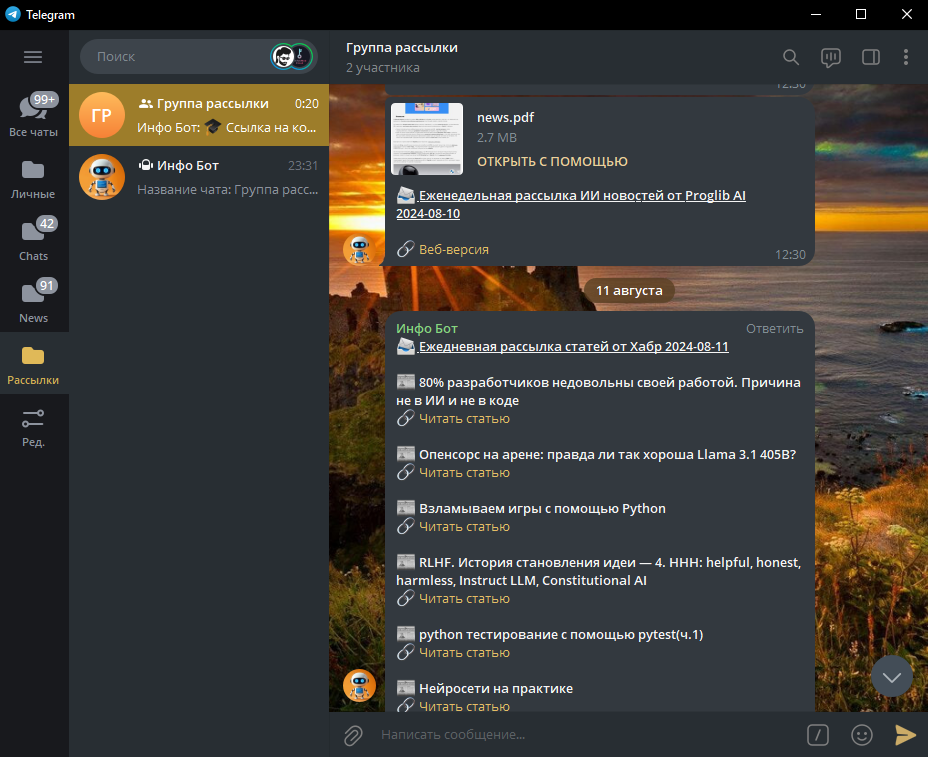Click the Telegram logo in the title bar
The image size is (928, 757).
[x=12, y=14]
